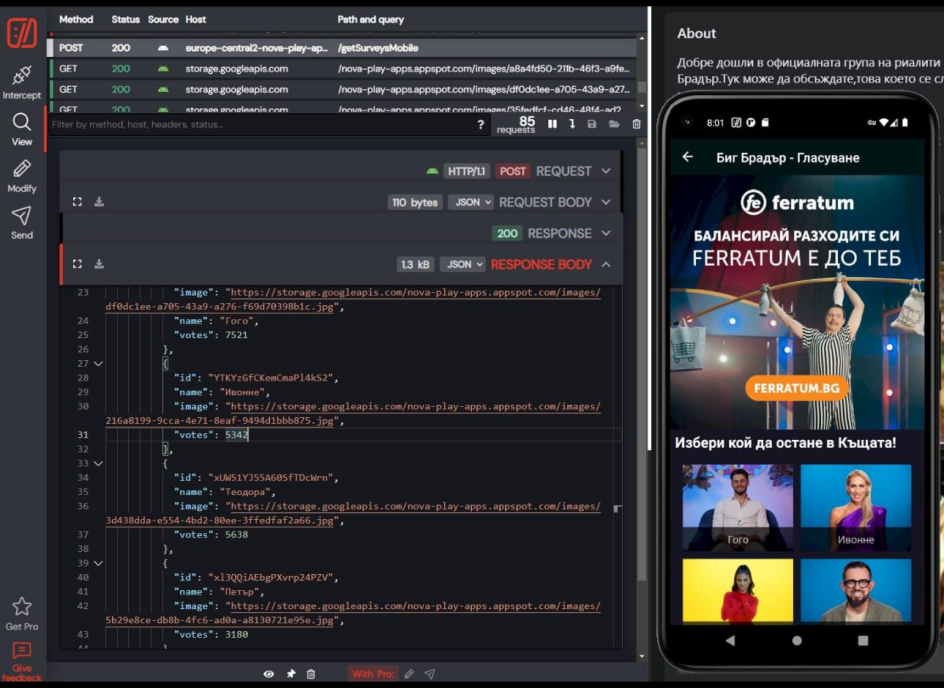This screenshot has width=944, height=688.
Task: Select the POST getSurveysMobile request row
Action: [340, 48]
